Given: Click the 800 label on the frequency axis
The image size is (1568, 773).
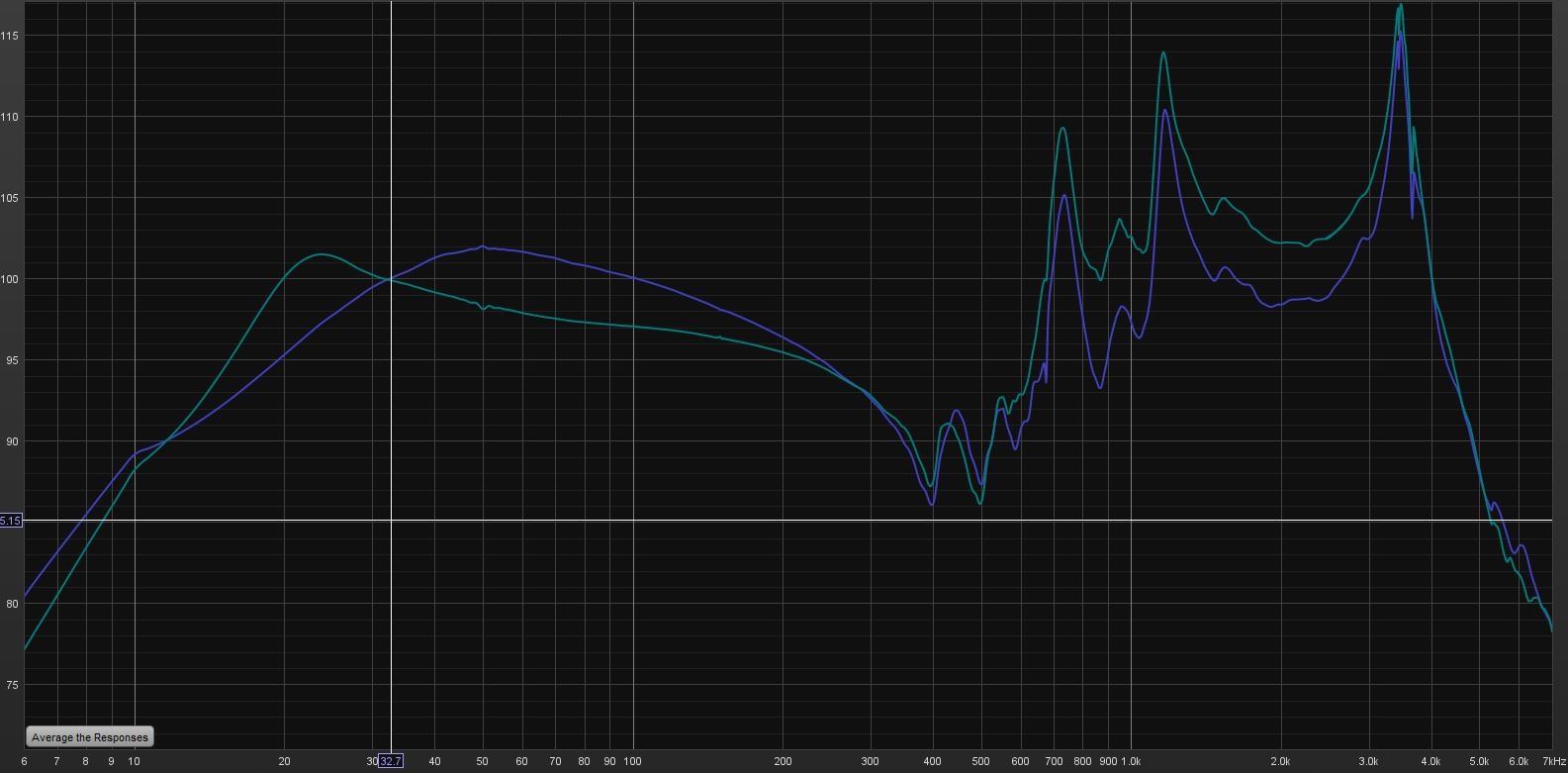Looking at the screenshot, I should coord(1083,761).
